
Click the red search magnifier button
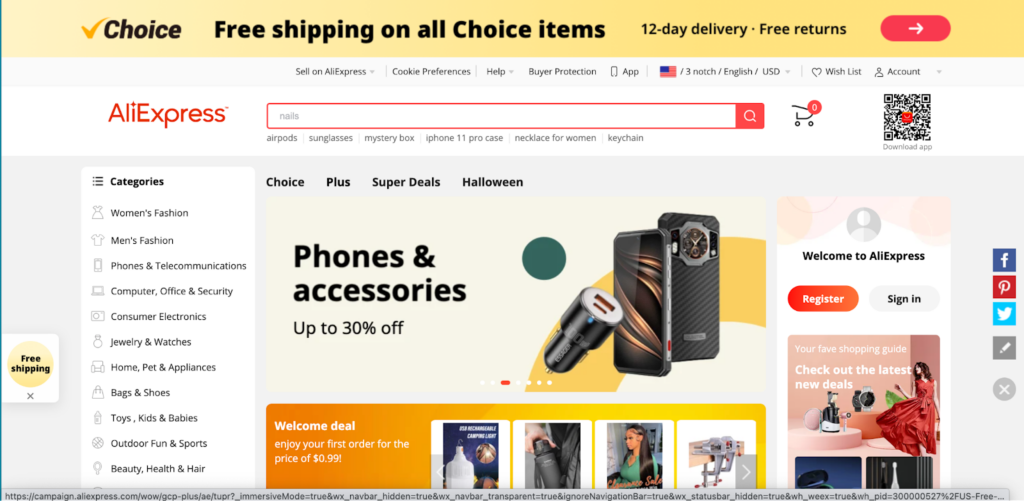coord(750,116)
